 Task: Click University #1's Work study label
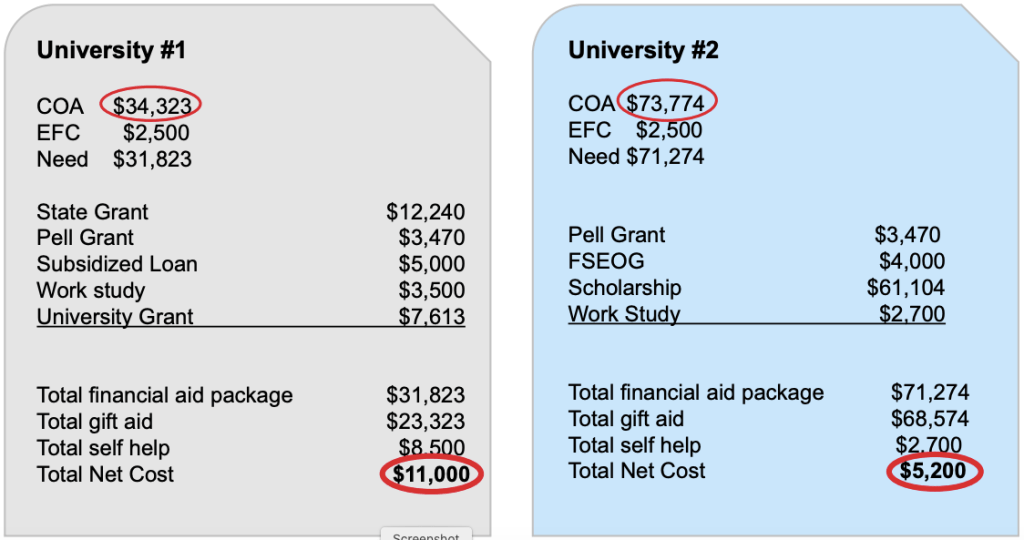pos(91,291)
